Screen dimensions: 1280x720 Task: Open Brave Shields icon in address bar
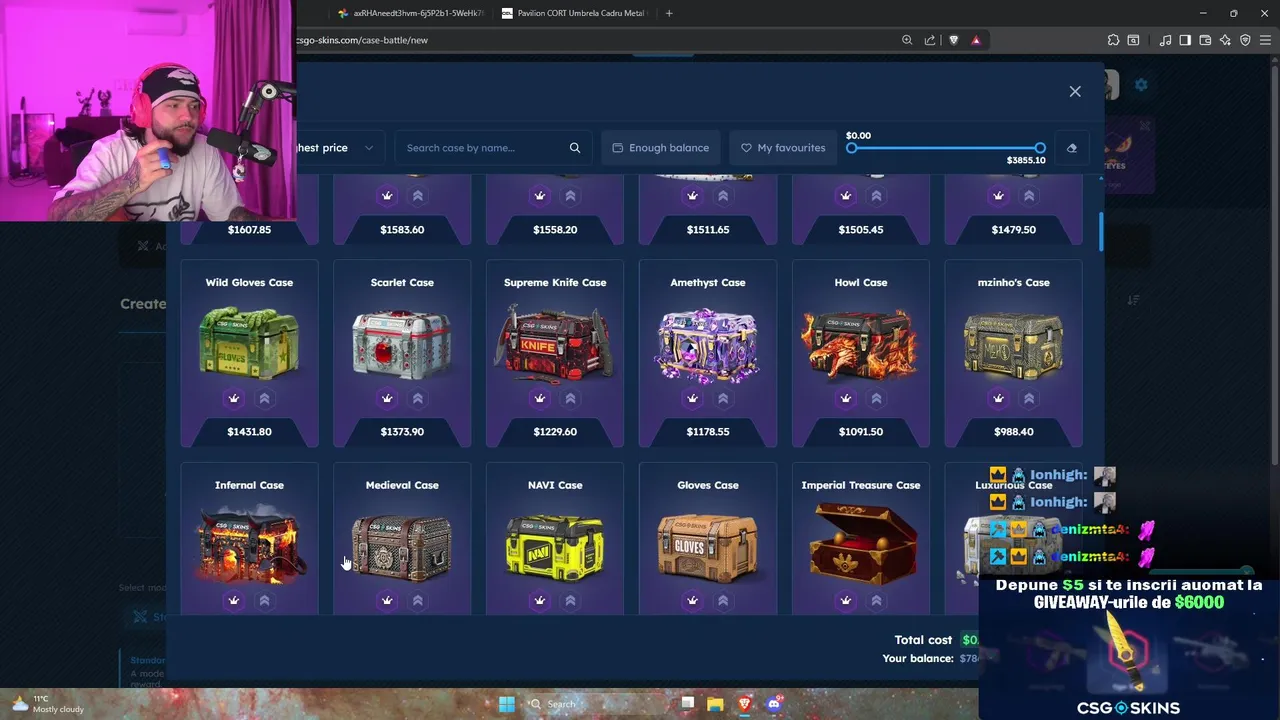point(953,40)
